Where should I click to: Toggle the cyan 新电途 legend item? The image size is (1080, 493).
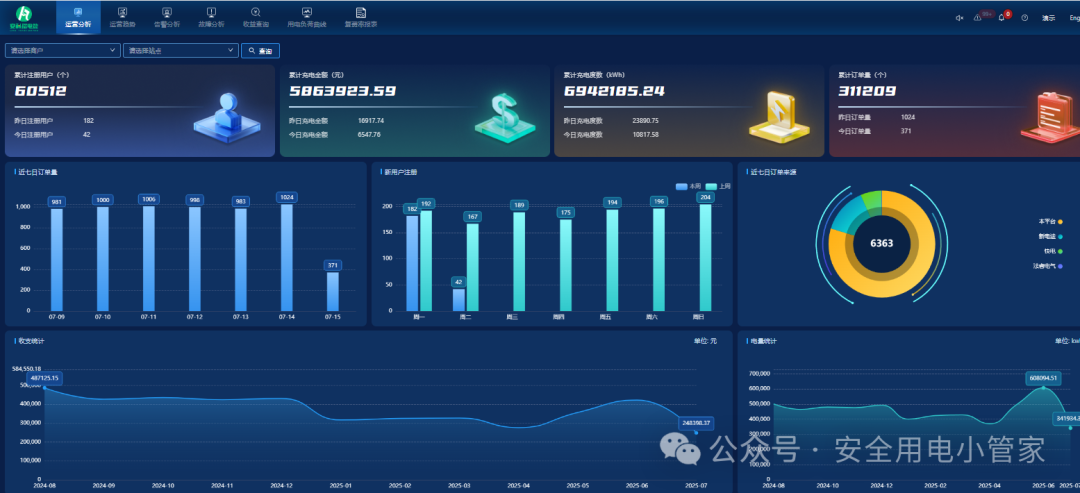click(1050, 236)
